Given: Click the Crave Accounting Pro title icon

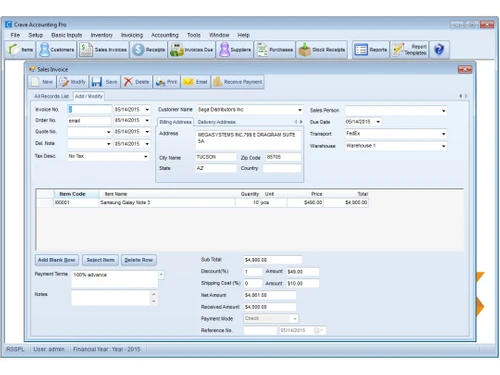Looking at the screenshot, I should 8,24.
